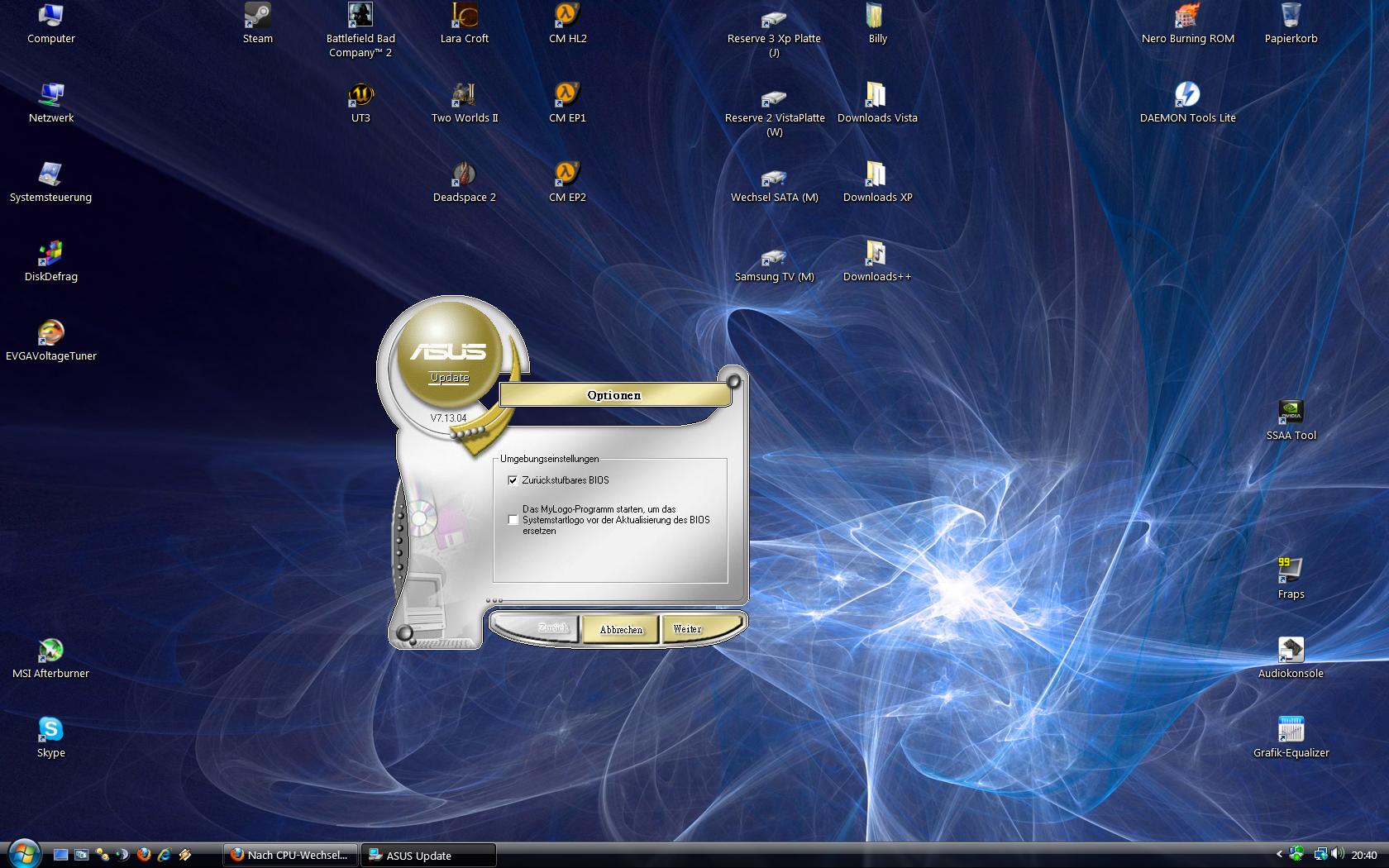Click the Abbrechen button
Screen dimensions: 1389x868
(621, 629)
